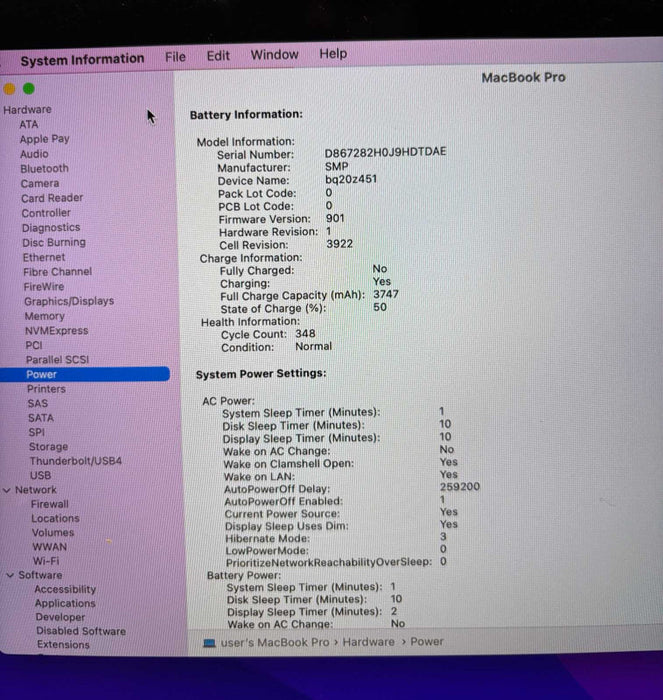Image resolution: width=663 pixels, height=700 pixels.
Task: Click the green zoom window button
Action: click(x=29, y=88)
